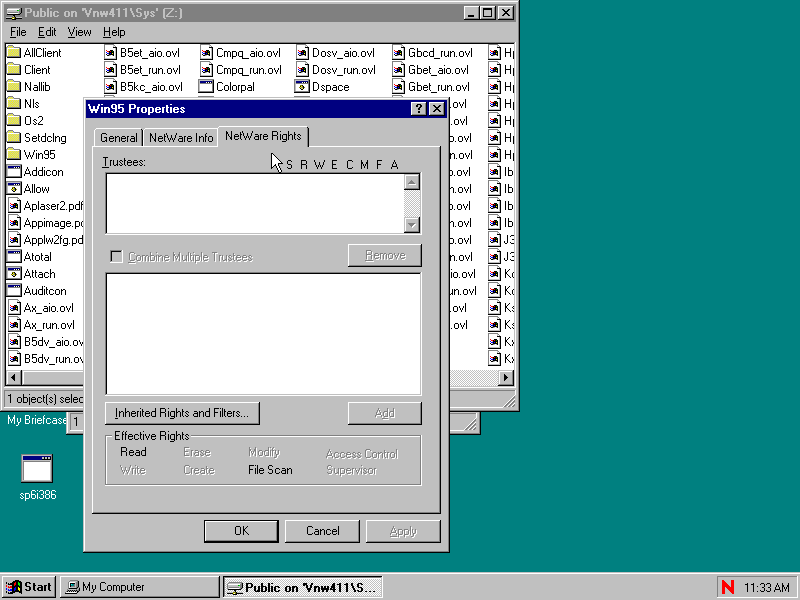Viewport: 800px width, 600px height.
Task: Open the Edit menu
Action: click(x=47, y=32)
